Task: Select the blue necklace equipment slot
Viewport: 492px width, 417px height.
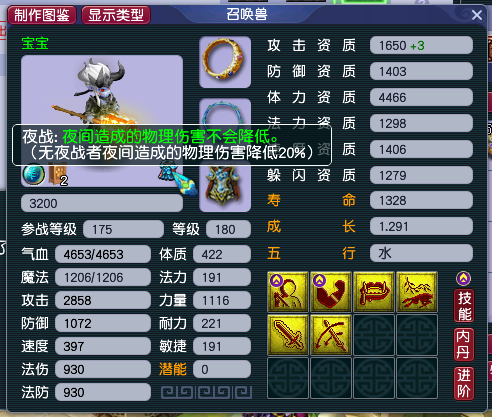Action: click(225, 112)
